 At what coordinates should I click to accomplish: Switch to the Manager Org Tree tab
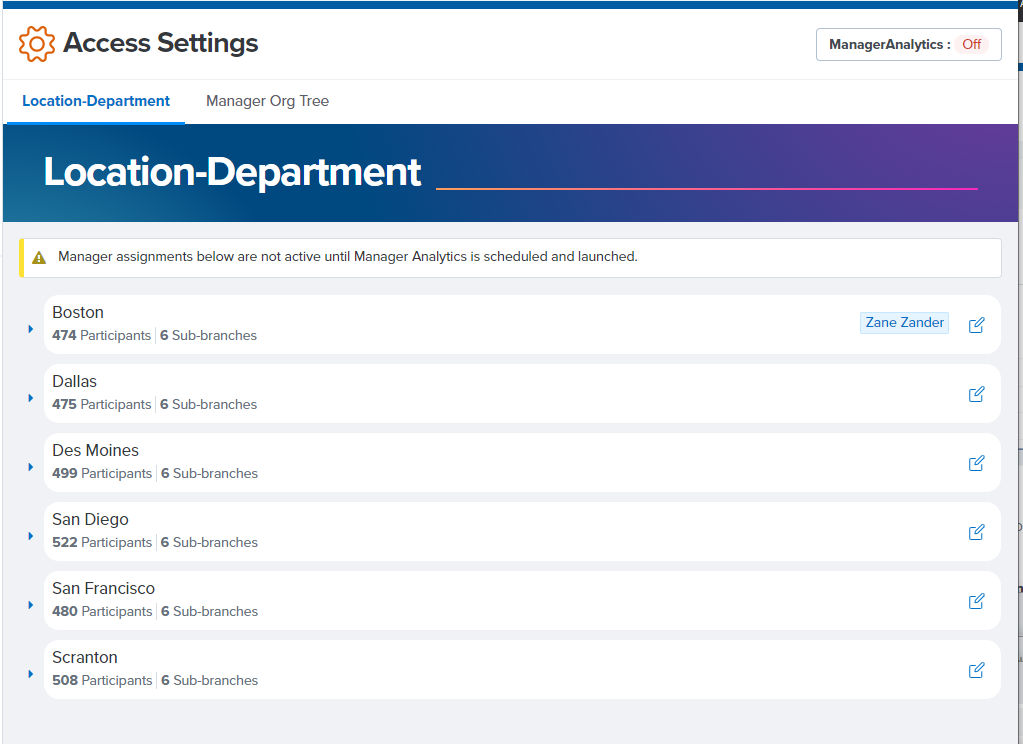(267, 101)
